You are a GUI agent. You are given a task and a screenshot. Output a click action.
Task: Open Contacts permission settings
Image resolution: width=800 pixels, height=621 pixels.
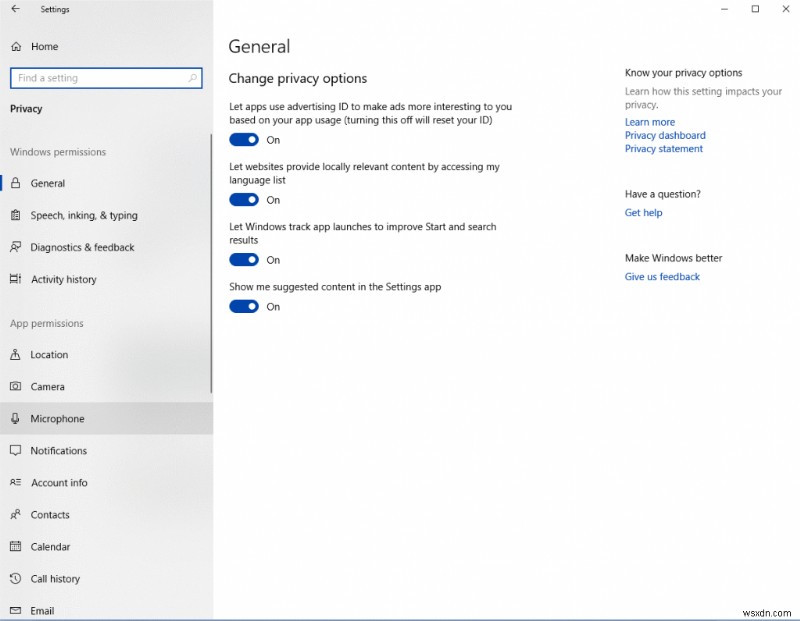pyautogui.click(x=50, y=514)
